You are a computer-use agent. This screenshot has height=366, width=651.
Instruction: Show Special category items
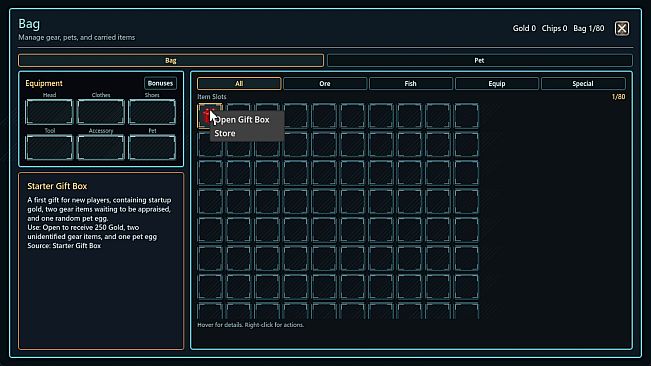pyautogui.click(x=583, y=83)
